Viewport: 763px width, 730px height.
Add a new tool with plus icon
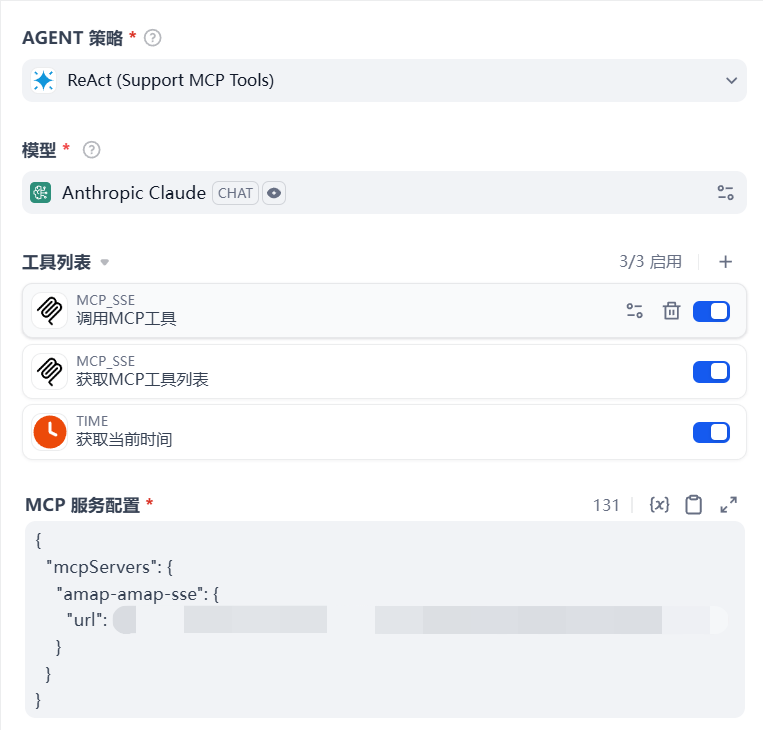pos(726,262)
